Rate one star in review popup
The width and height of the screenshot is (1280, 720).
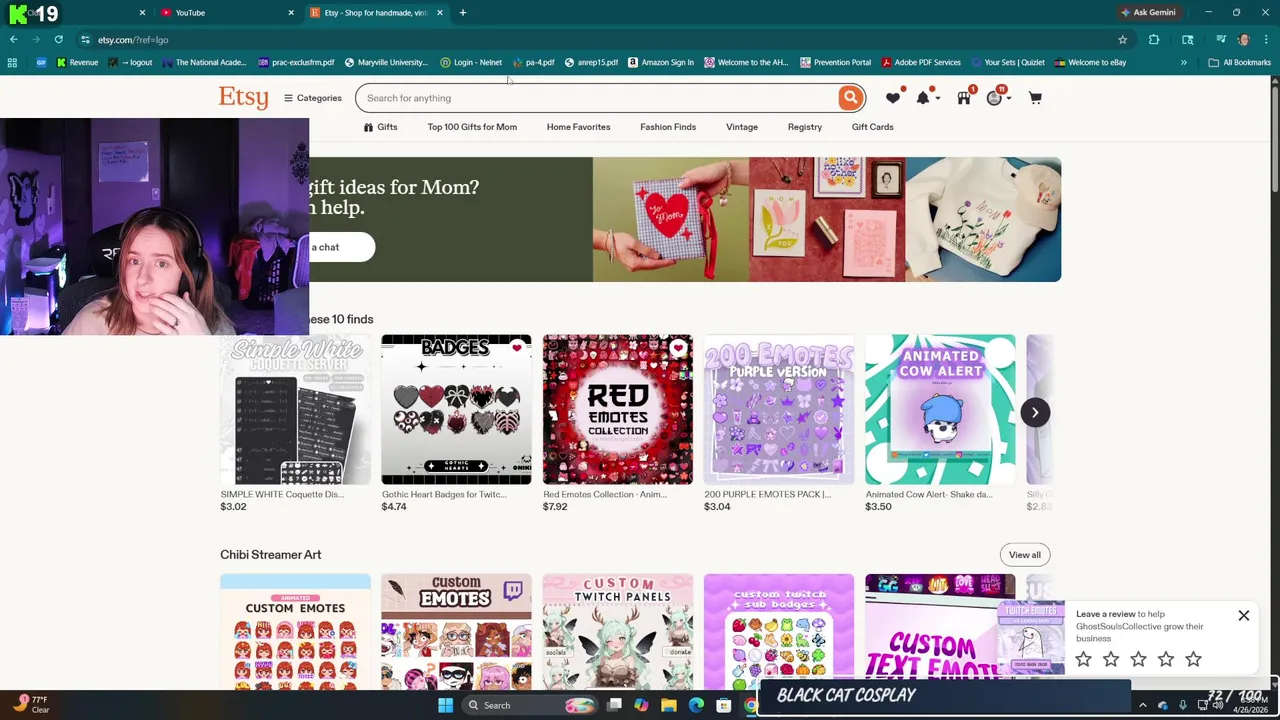(x=1084, y=659)
